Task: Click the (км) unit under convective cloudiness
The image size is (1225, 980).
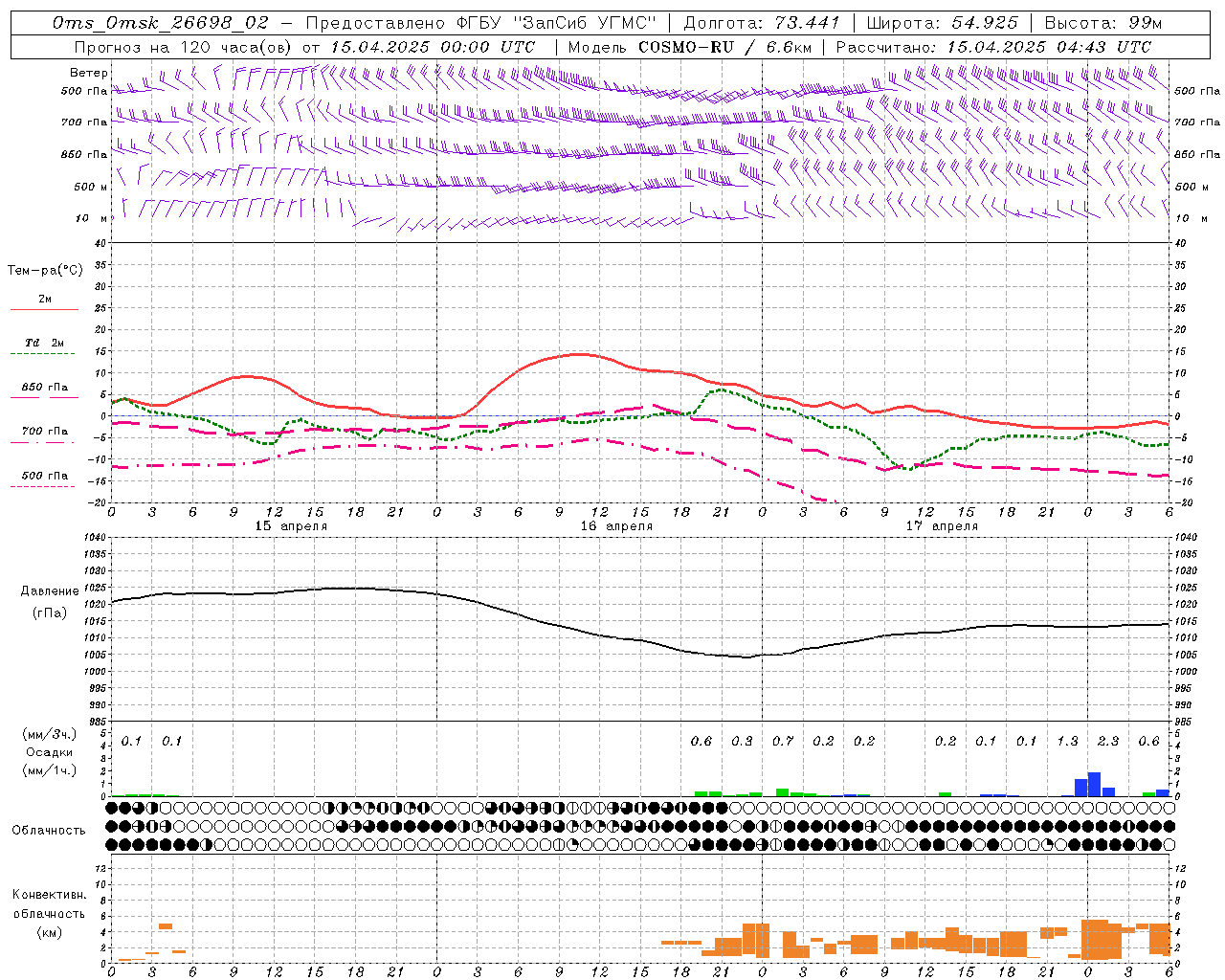Action: click(49, 932)
